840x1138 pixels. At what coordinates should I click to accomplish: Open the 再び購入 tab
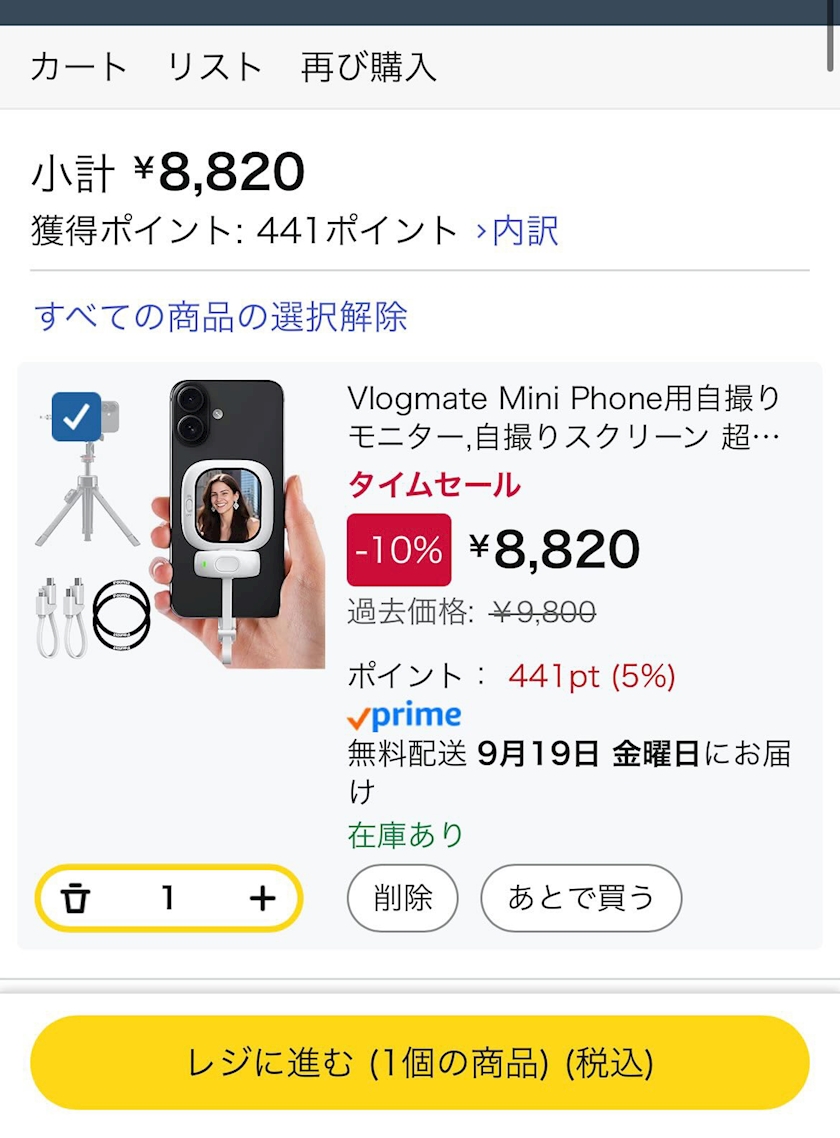click(369, 67)
